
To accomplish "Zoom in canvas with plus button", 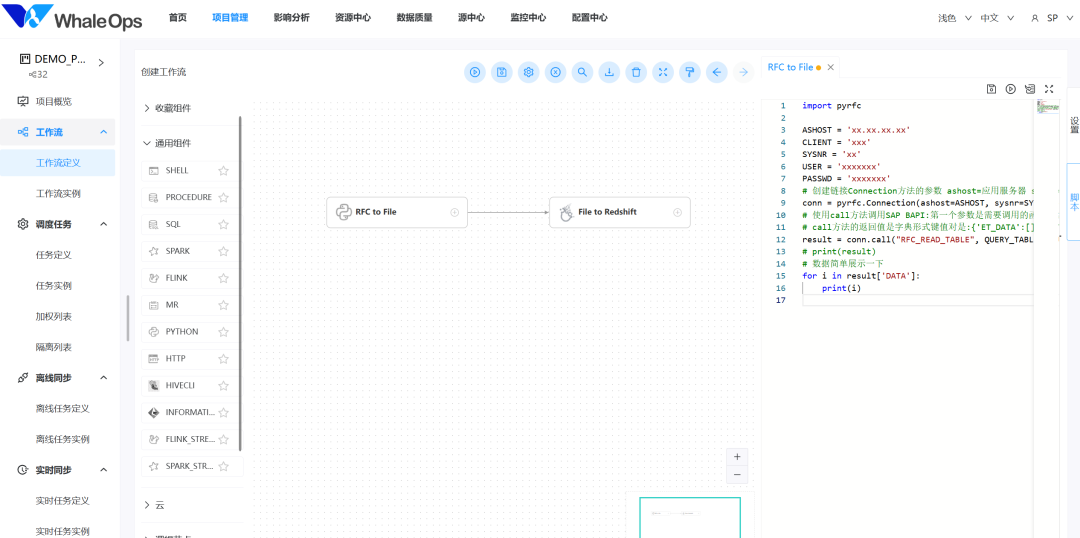I will pos(737,456).
